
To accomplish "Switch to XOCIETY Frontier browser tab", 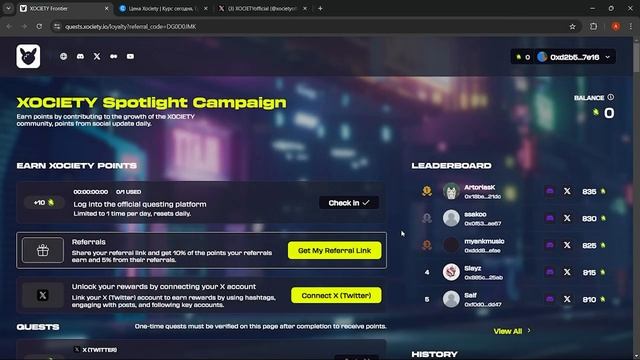I will [x=64, y=9].
